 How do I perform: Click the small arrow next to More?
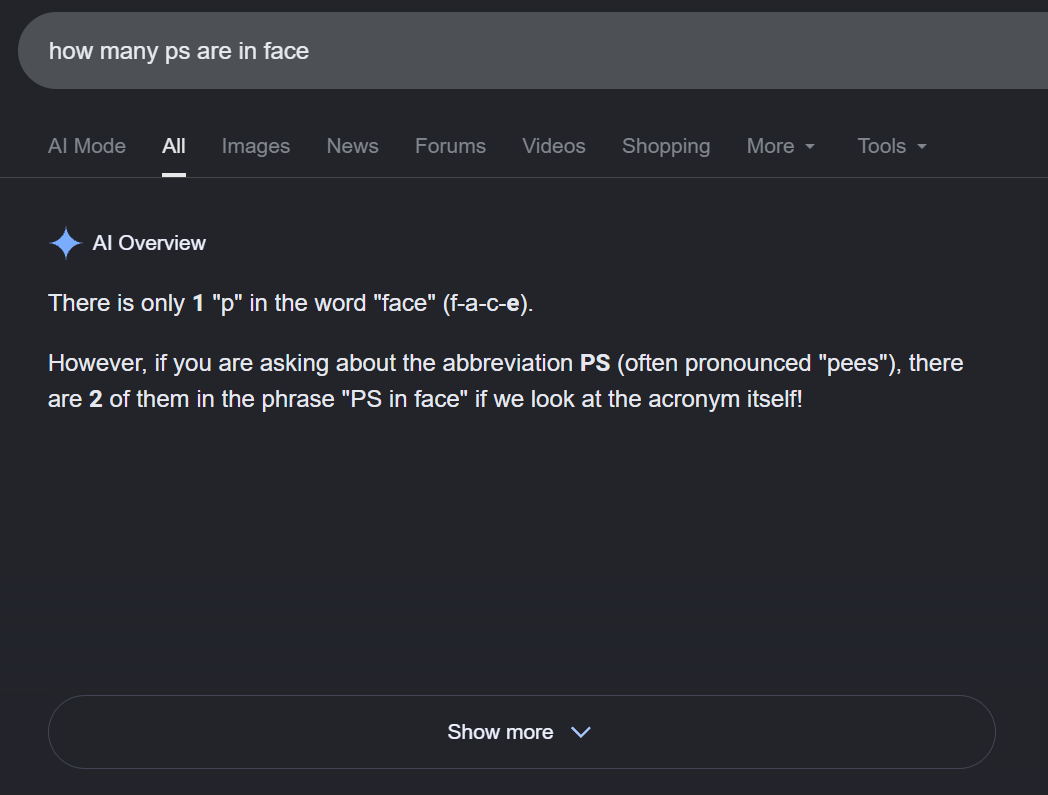[x=810, y=146]
